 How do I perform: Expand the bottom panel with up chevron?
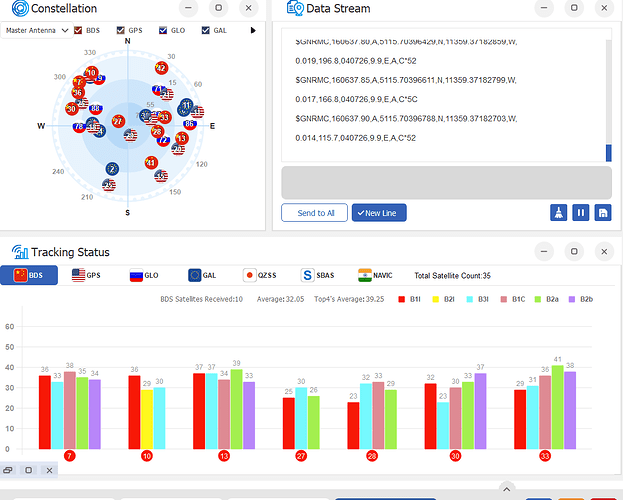click(507, 489)
